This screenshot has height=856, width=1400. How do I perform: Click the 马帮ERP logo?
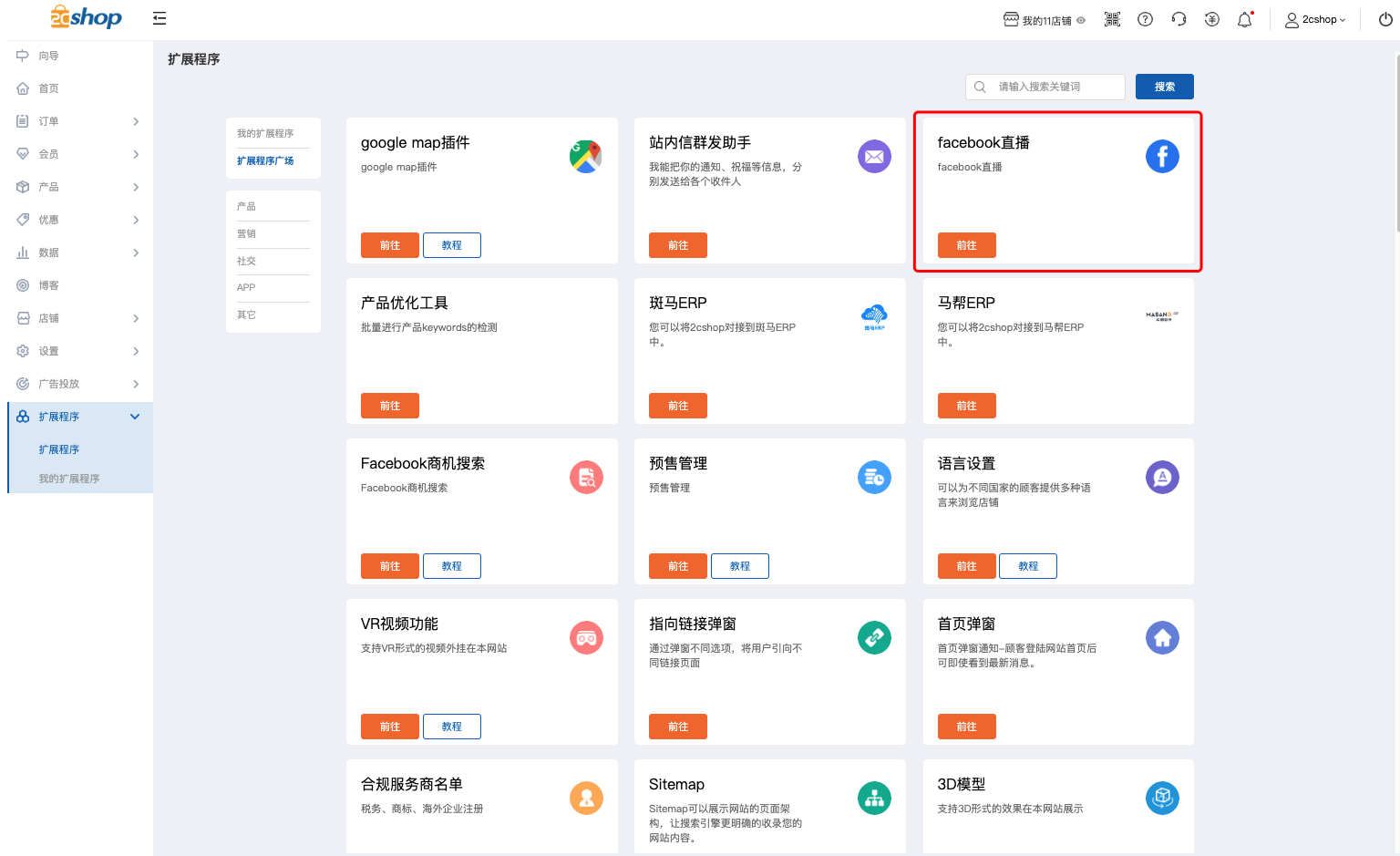pos(1162,315)
